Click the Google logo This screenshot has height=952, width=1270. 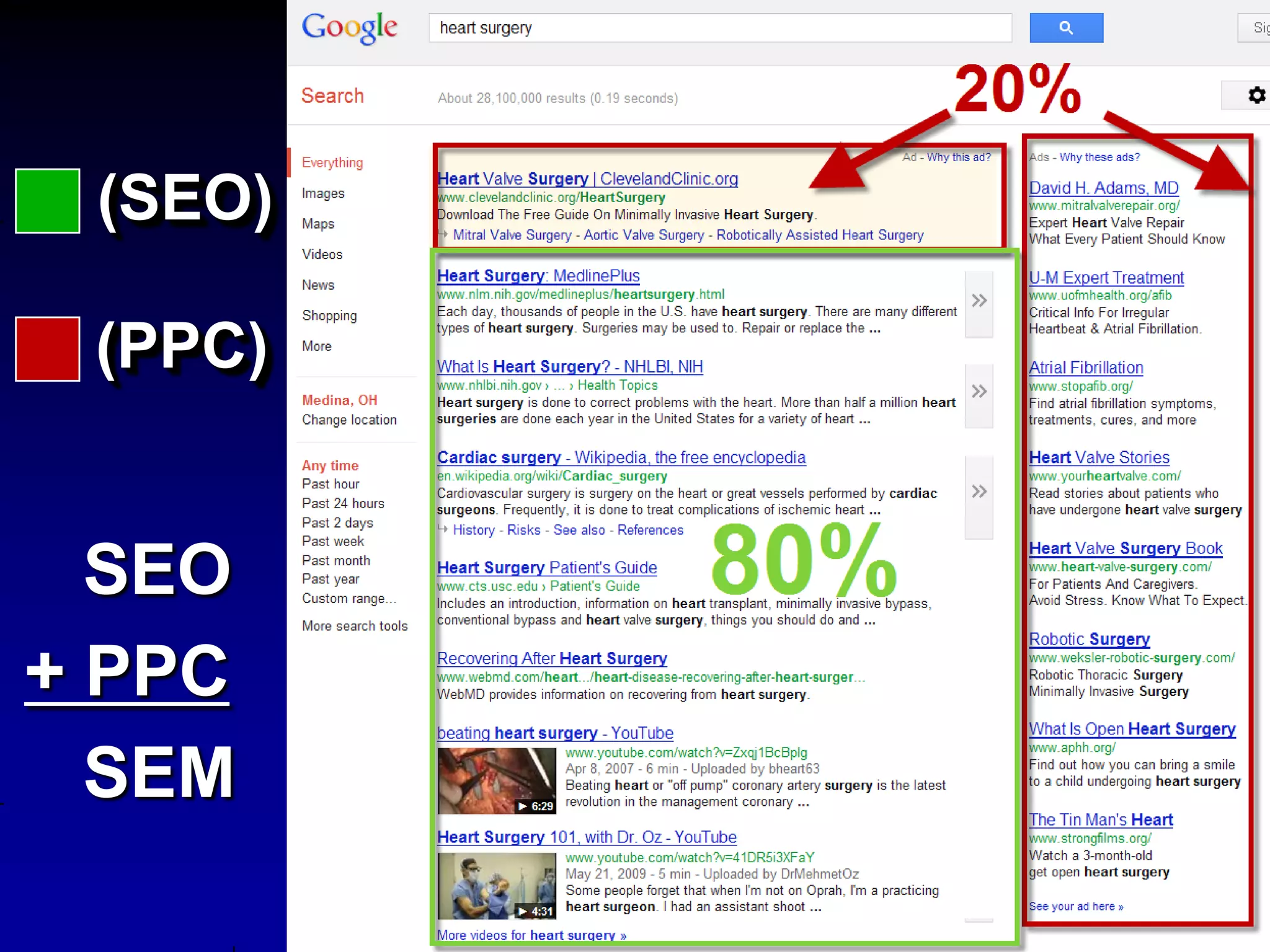(x=349, y=28)
